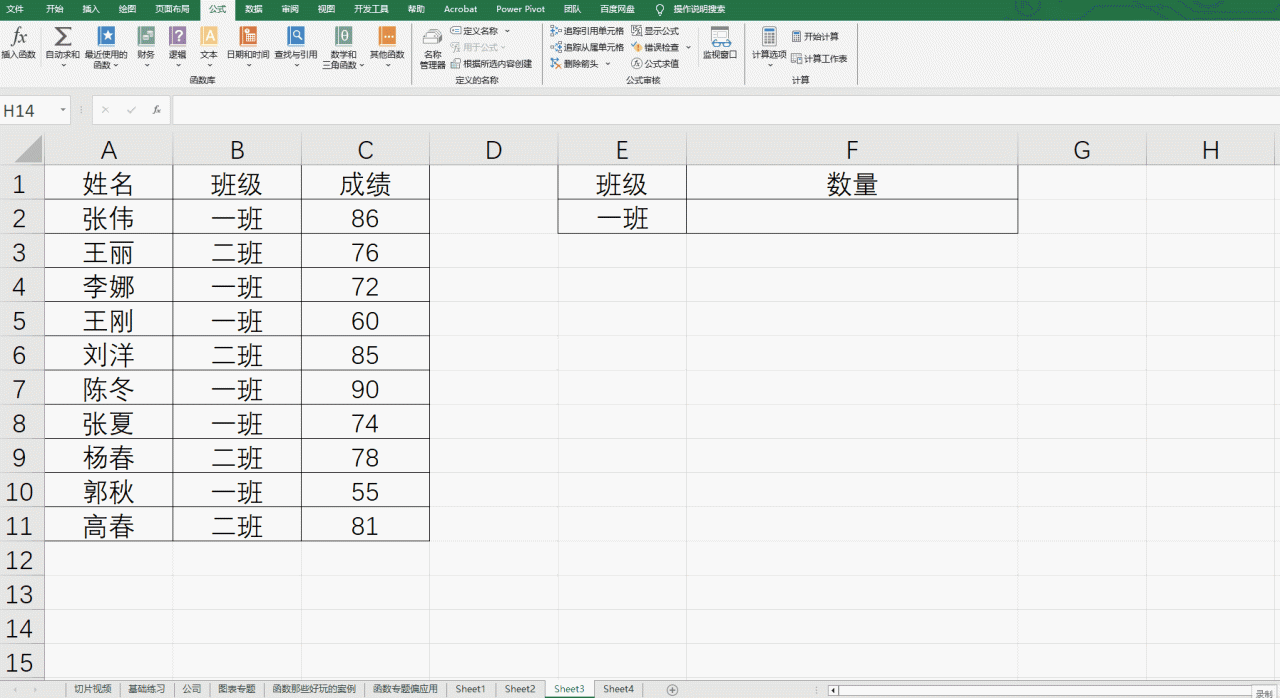
Task: Select row 7 header
Action: [21, 389]
